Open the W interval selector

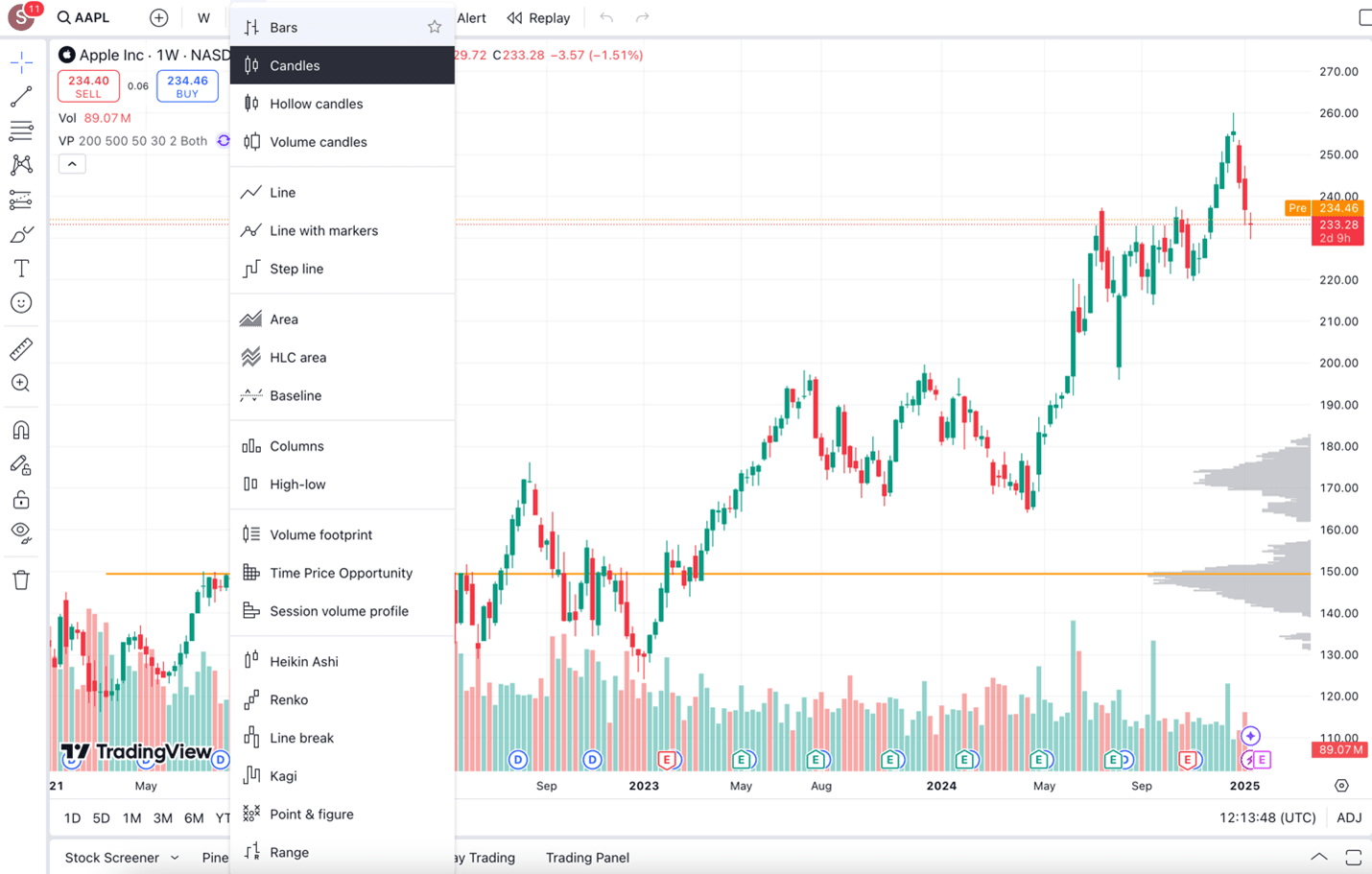(203, 18)
